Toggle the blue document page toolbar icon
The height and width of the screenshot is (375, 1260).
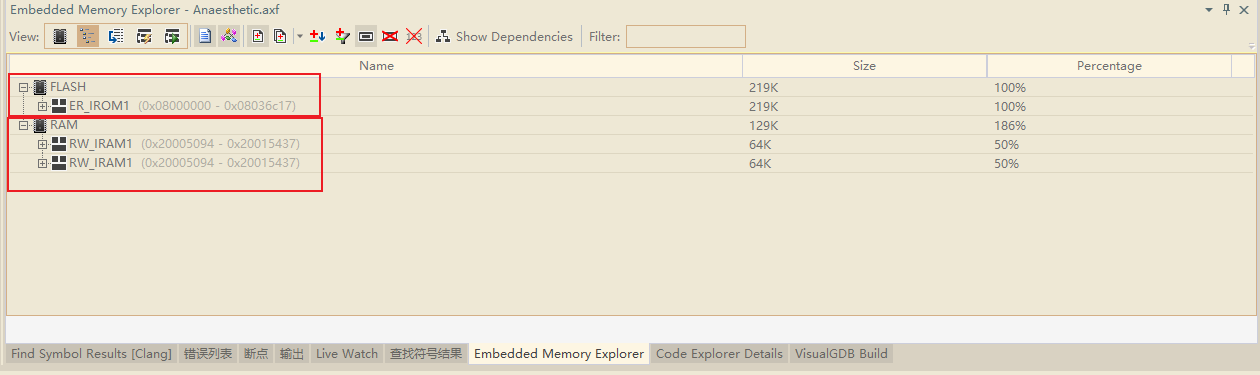[x=205, y=37]
